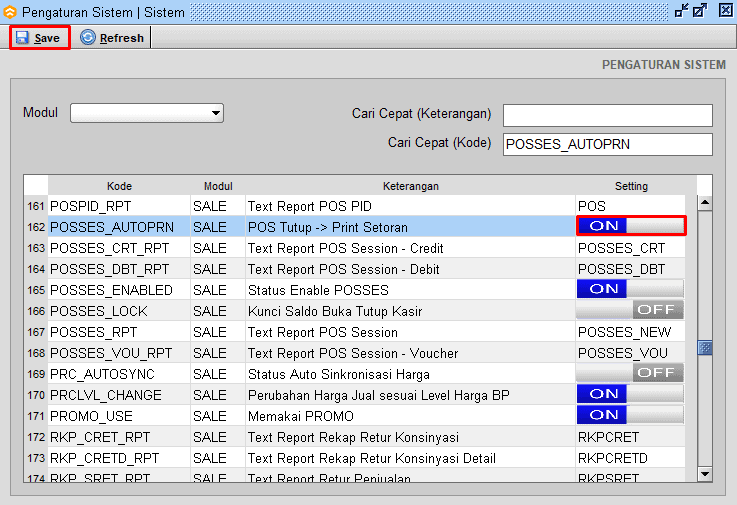
Task: Select the POSSES_VOU_RPT code cell
Action: click(x=119, y=353)
